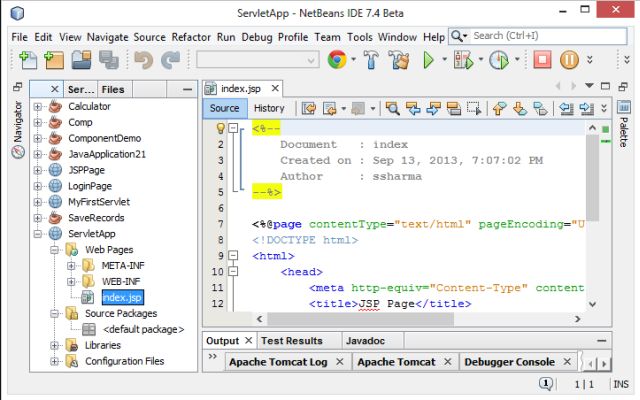
Task: Open the Navigator side panel
Action: pos(18,129)
